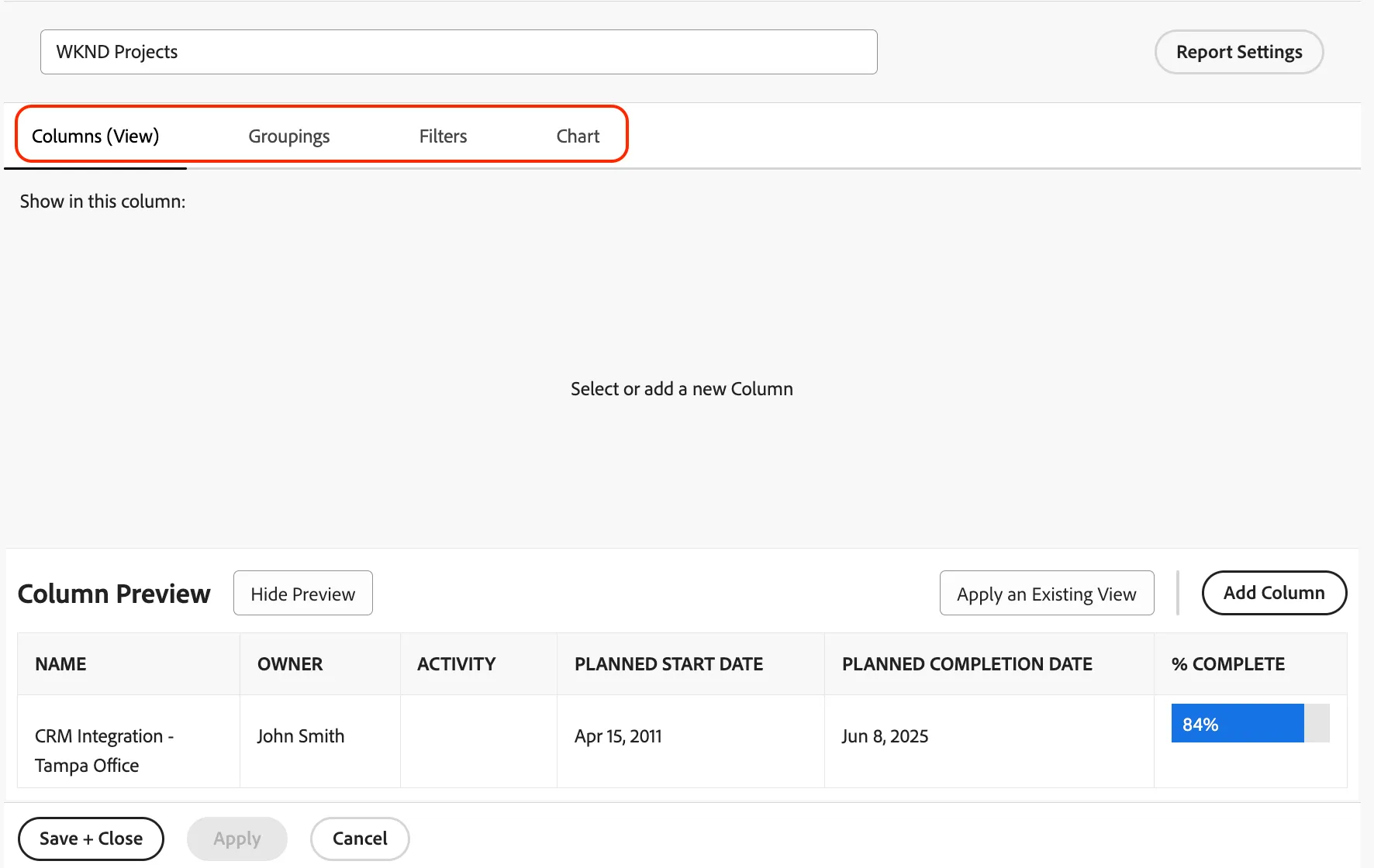Select the NAME column header
1374x868 pixels.
pos(129,664)
